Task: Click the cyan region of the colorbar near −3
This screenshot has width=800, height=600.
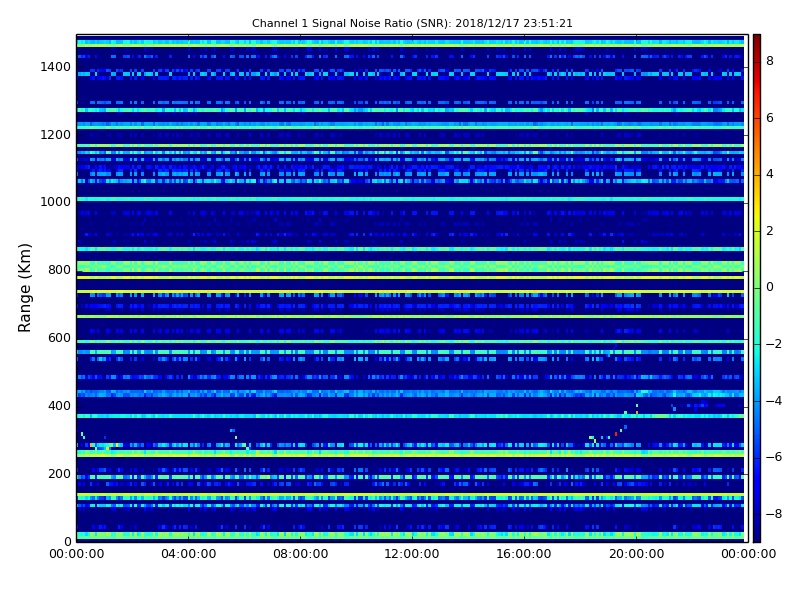Action: pyautogui.click(x=757, y=372)
